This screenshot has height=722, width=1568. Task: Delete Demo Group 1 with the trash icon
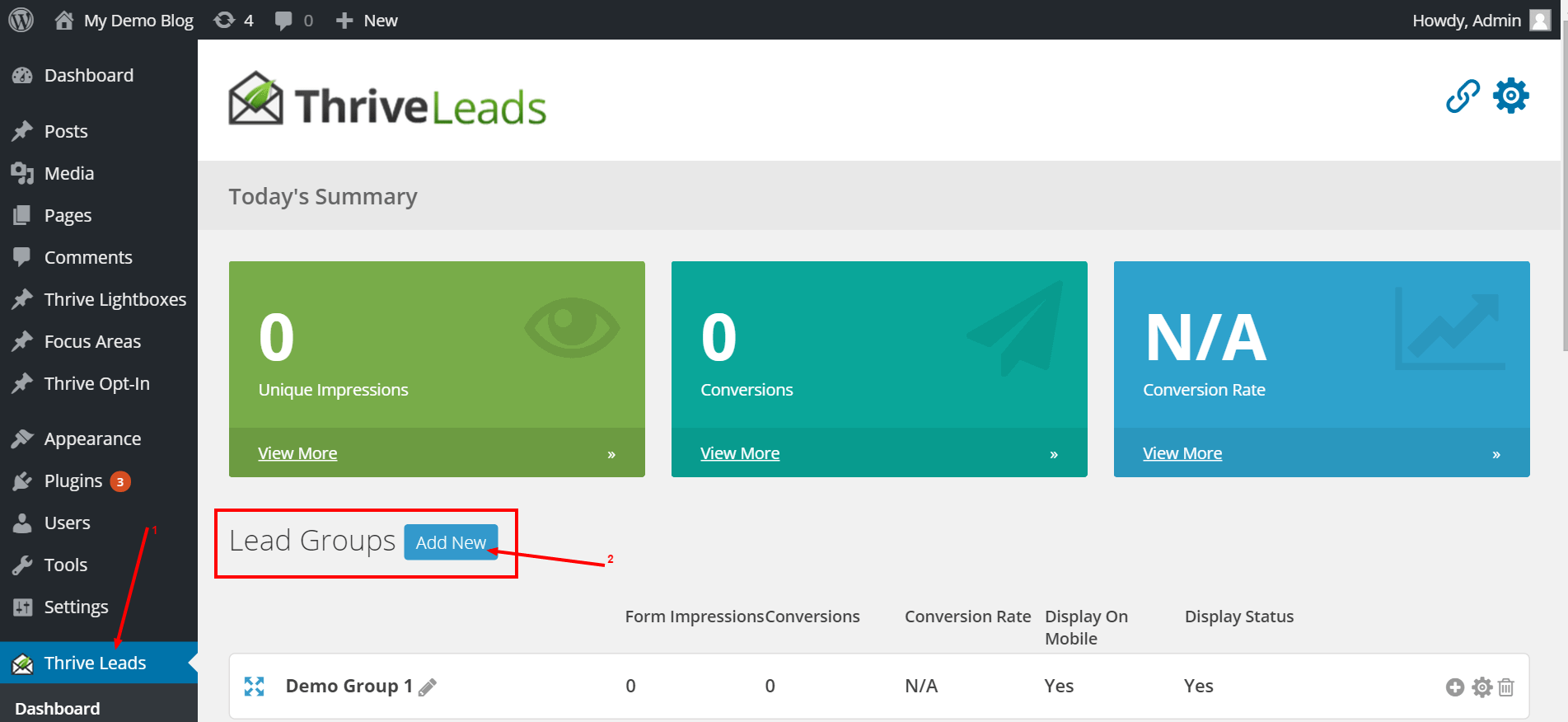[1506, 687]
